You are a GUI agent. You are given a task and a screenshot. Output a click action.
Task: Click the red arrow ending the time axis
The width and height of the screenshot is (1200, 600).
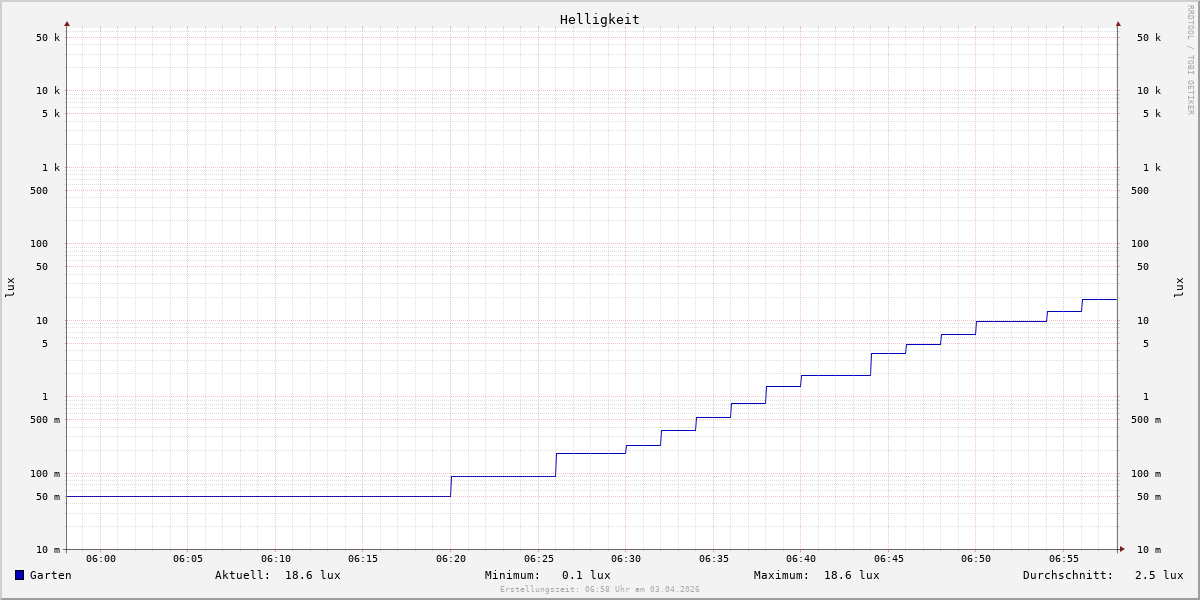coord(1122,549)
